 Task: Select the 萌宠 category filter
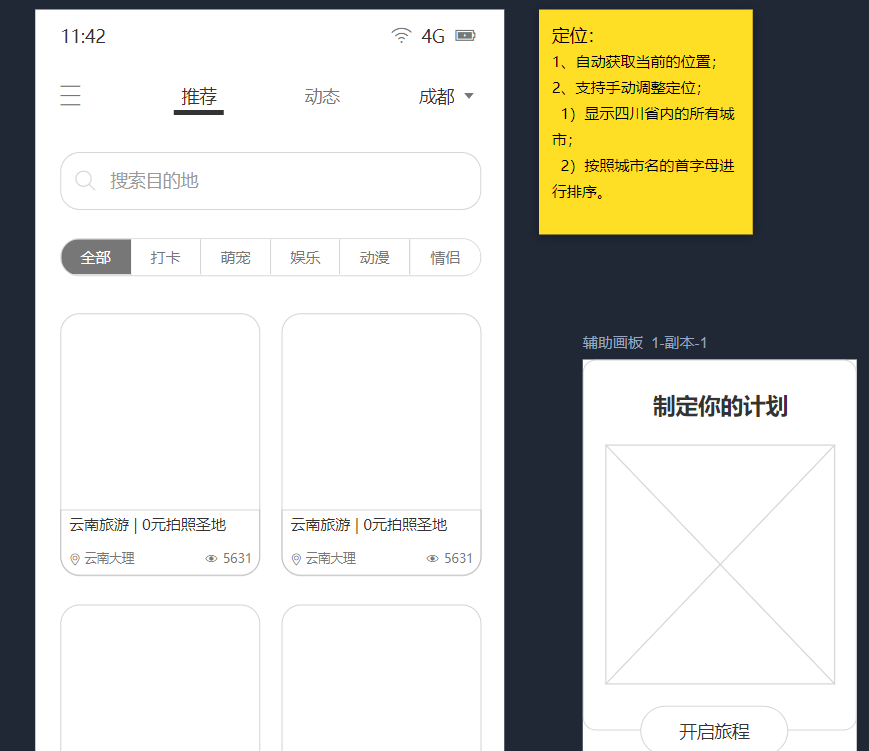coord(236,257)
